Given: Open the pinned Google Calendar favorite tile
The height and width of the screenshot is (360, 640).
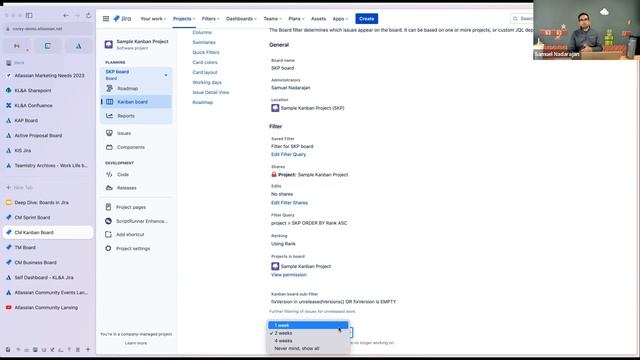Looking at the screenshot, I should pos(48,46).
